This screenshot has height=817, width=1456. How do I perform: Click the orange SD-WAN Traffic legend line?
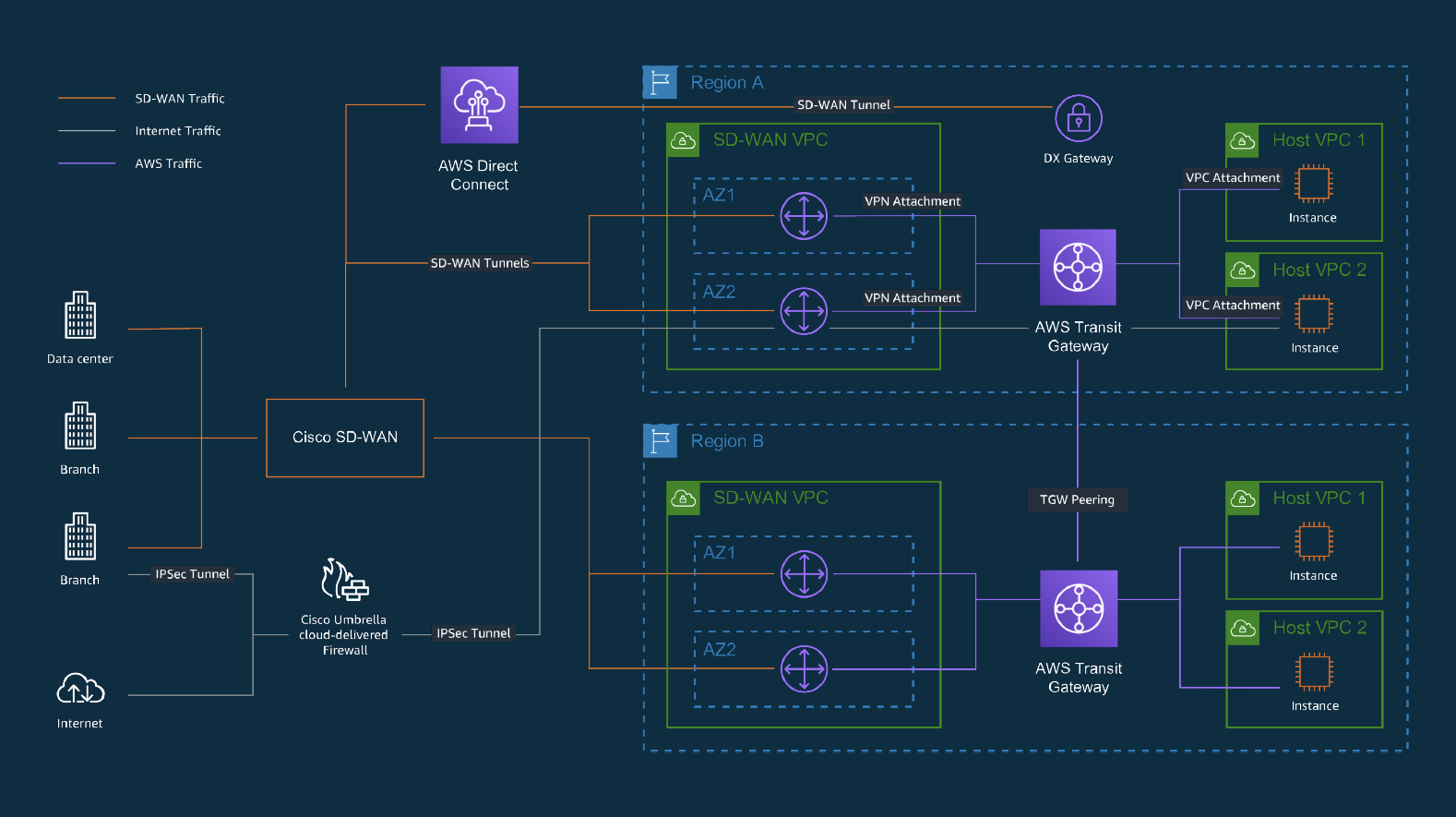click(87, 98)
